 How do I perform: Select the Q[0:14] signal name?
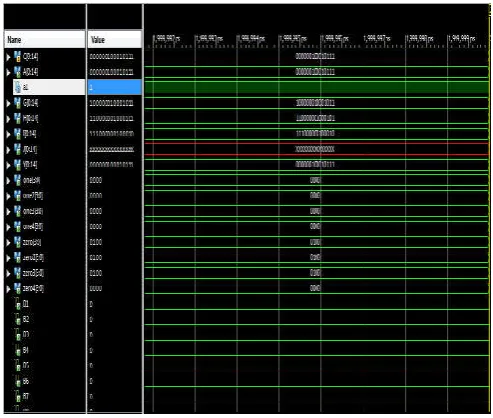tap(30, 57)
